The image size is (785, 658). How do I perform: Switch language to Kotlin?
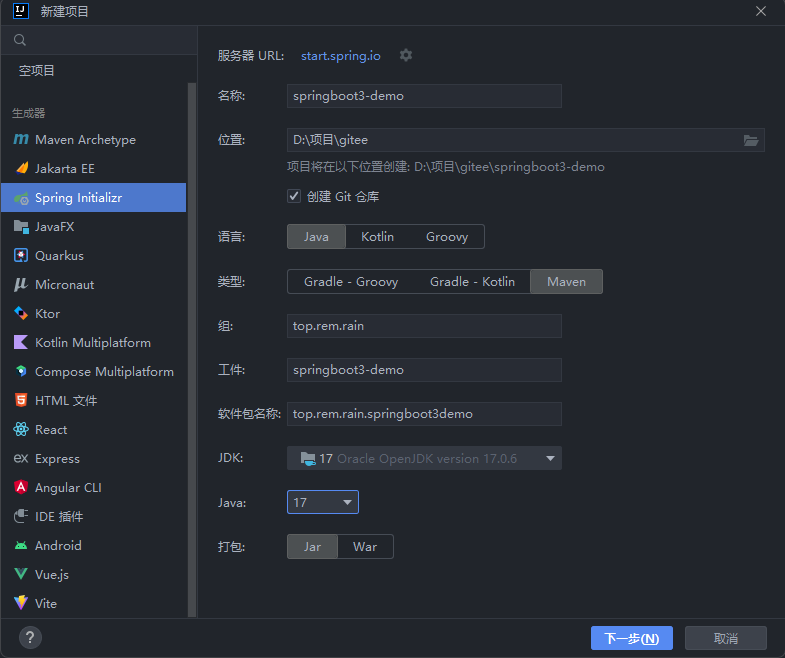pyautogui.click(x=377, y=237)
